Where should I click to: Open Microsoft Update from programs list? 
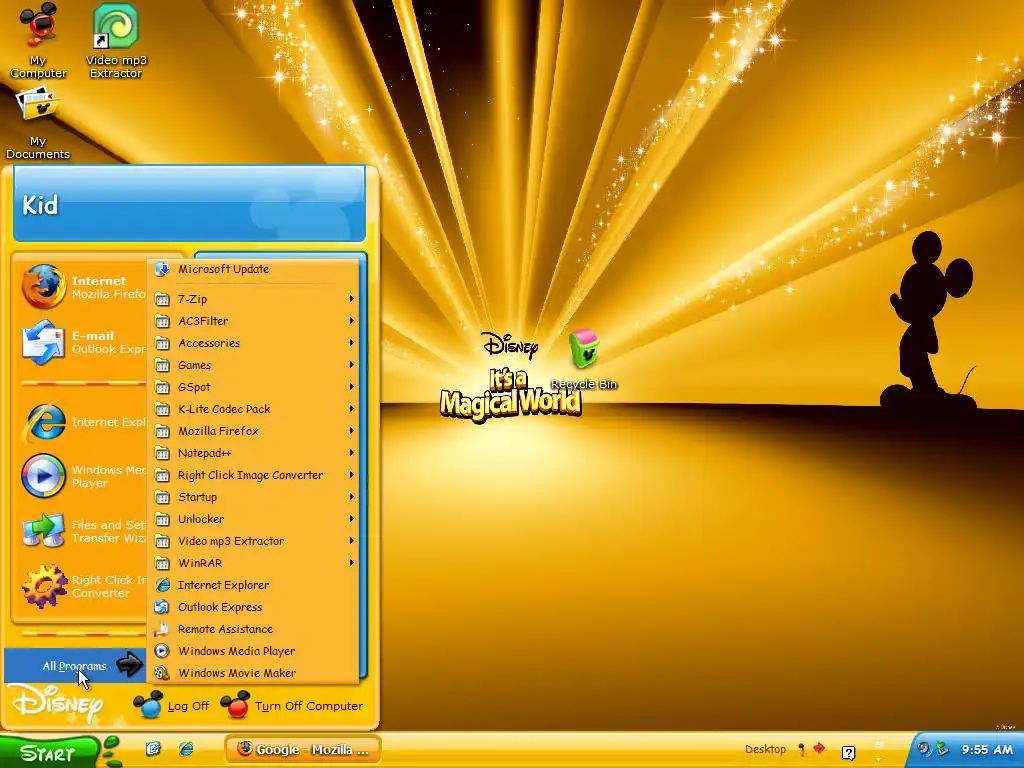253,269
